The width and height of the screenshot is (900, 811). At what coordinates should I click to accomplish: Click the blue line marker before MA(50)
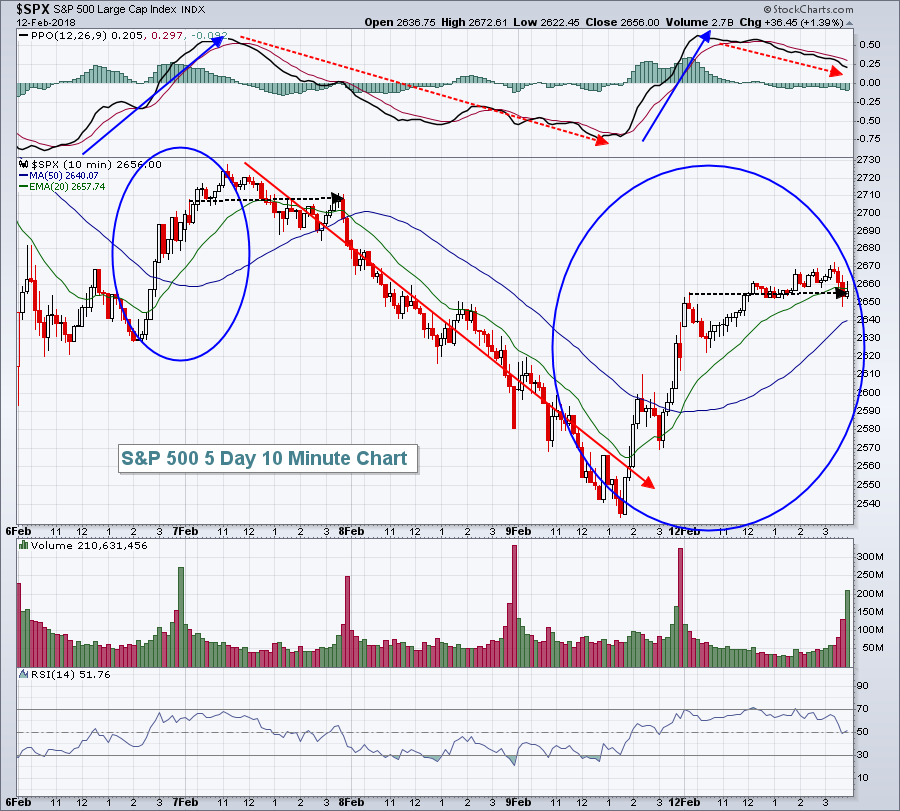[x=24, y=176]
